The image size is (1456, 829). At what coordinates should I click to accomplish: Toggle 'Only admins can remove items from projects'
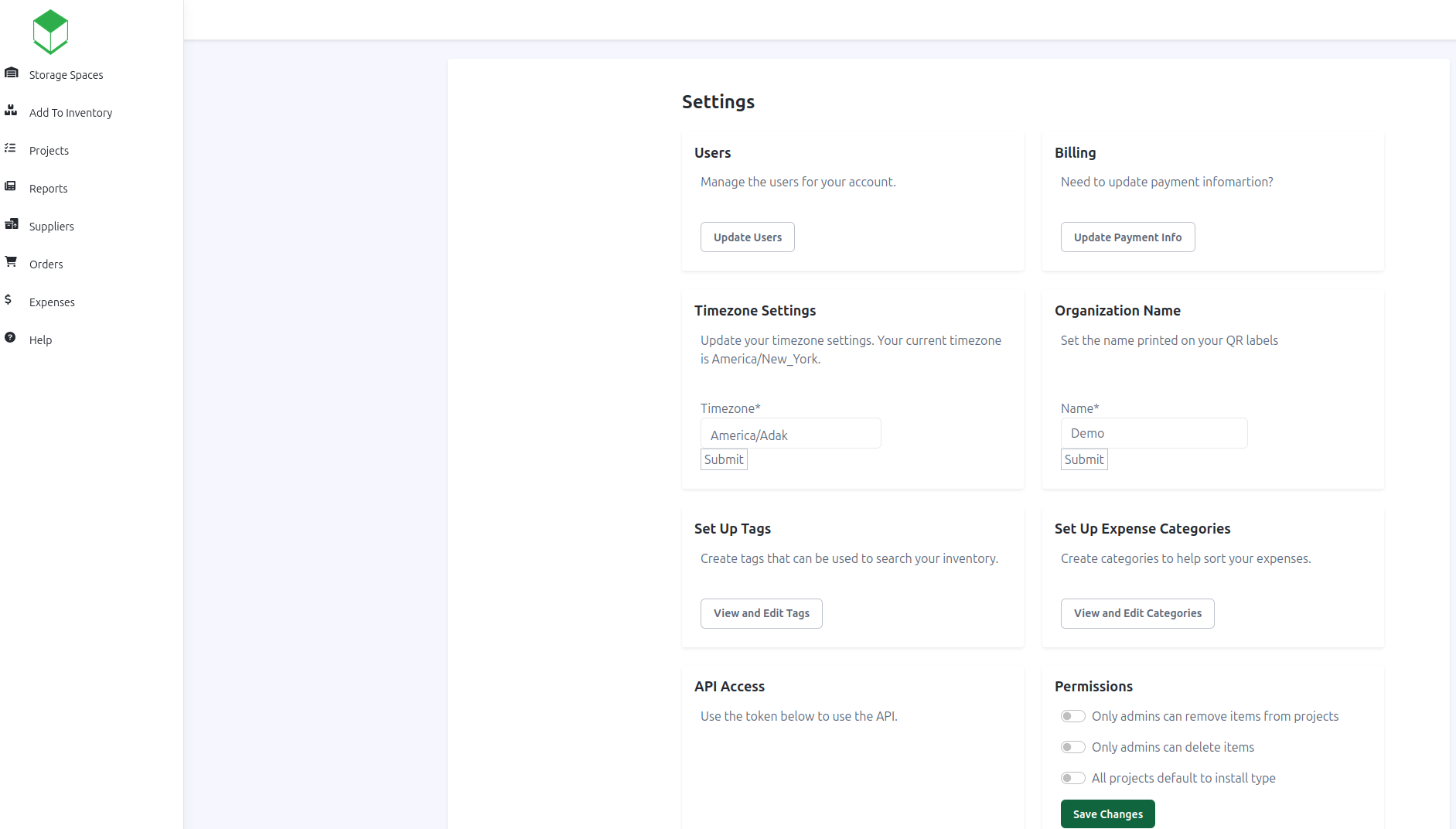[x=1073, y=716]
